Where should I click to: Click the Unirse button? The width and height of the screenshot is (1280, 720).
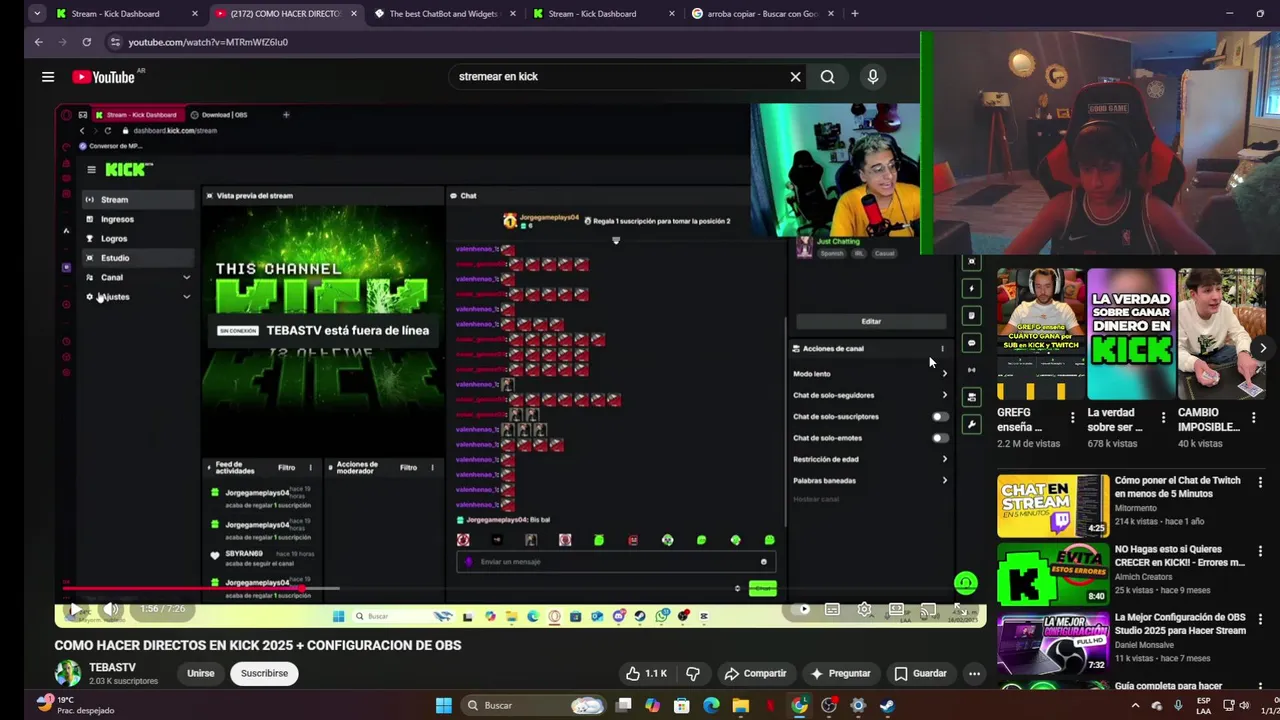click(x=201, y=673)
